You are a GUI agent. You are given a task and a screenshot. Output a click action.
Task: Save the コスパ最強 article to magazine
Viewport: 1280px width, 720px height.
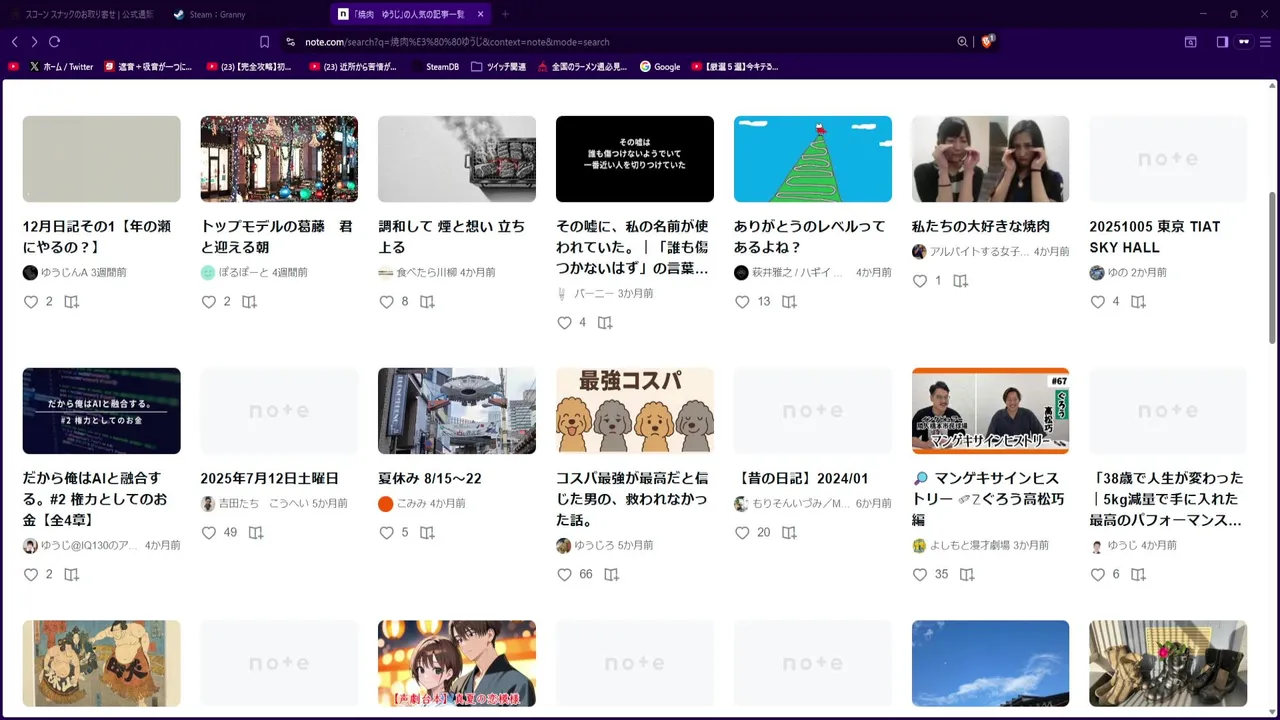612,575
